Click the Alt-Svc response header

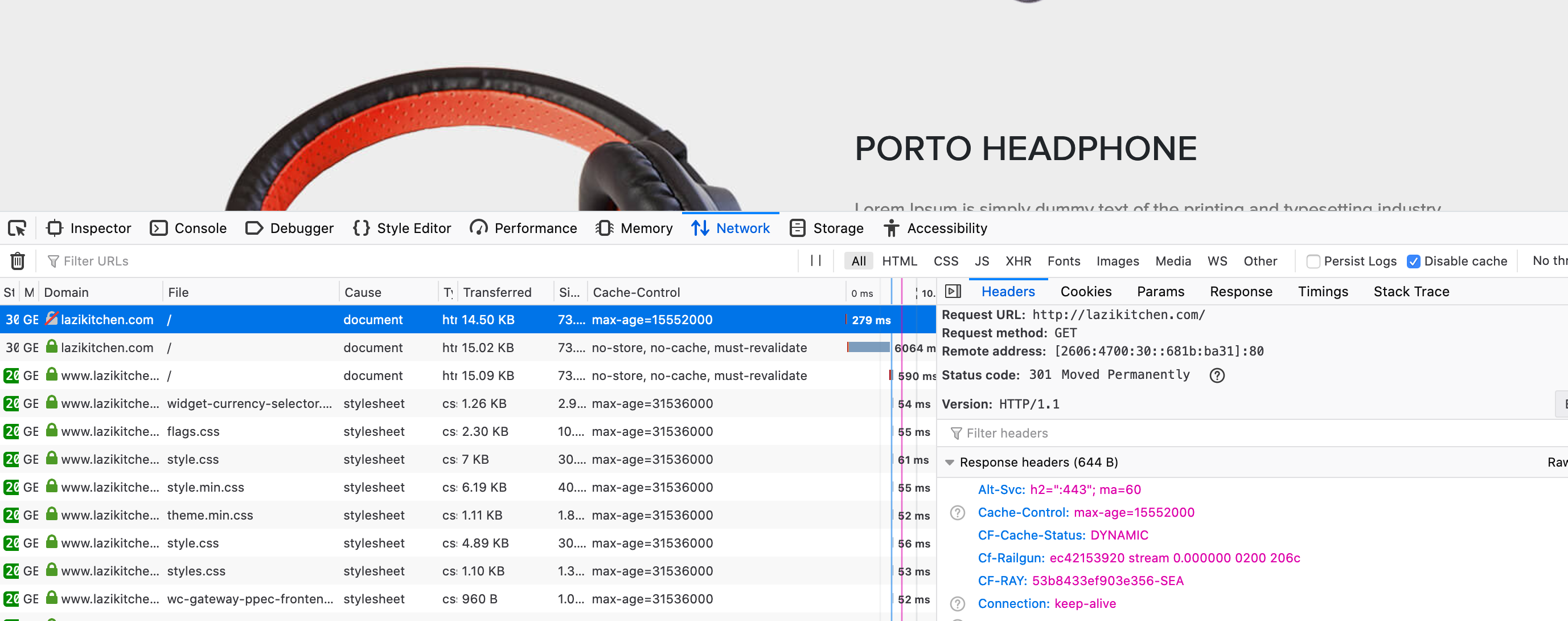click(1059, 489)
